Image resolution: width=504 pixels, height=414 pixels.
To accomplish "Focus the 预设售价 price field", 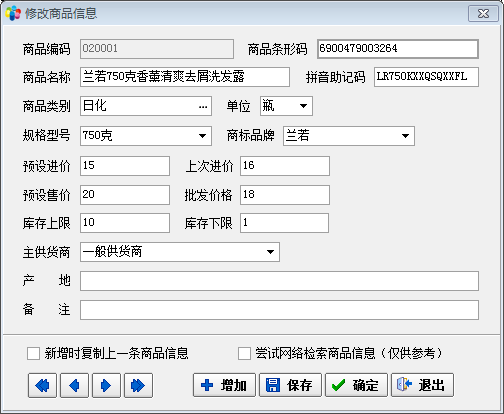I will click(x=125, y=195).
